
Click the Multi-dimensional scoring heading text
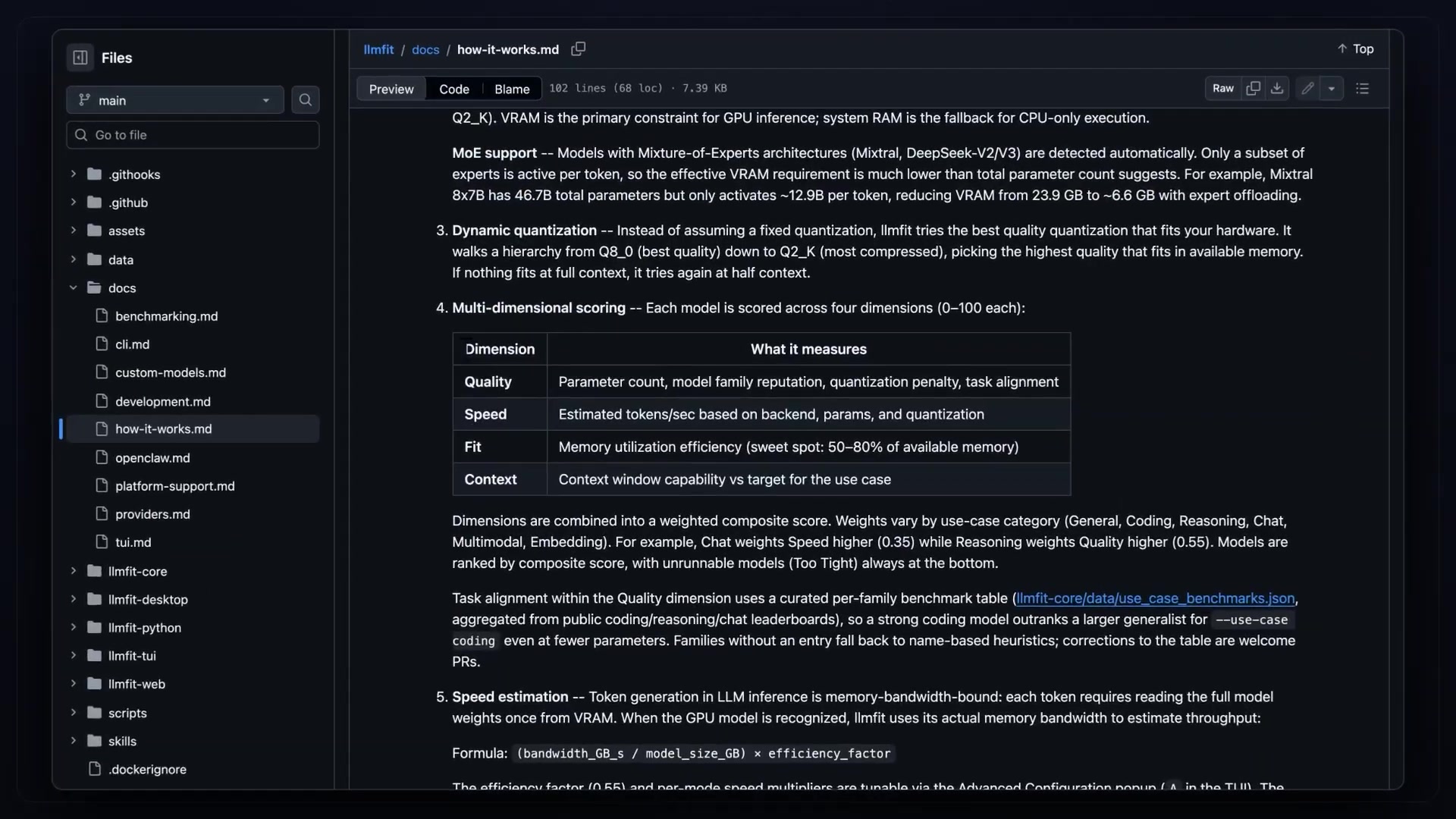tap(538, 308)
